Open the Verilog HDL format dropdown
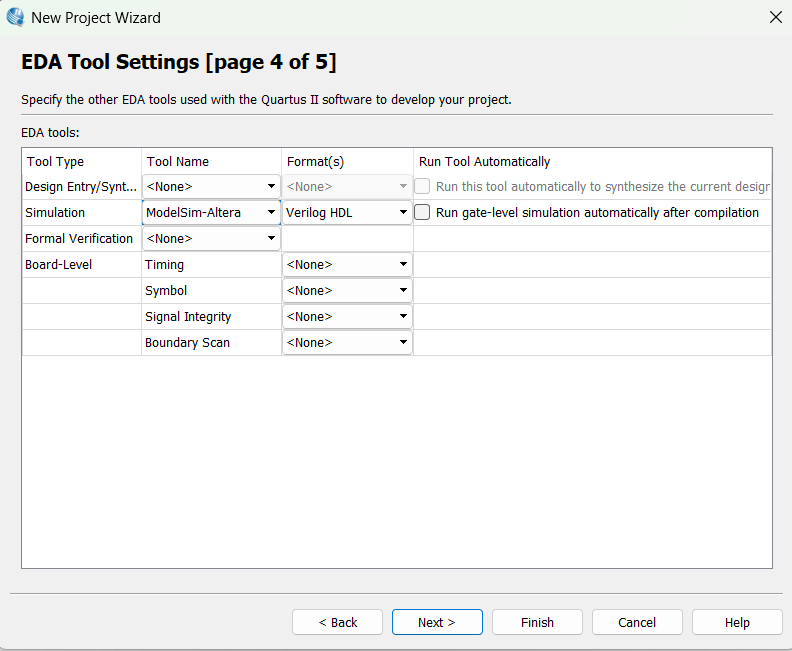 coord(347,213)
